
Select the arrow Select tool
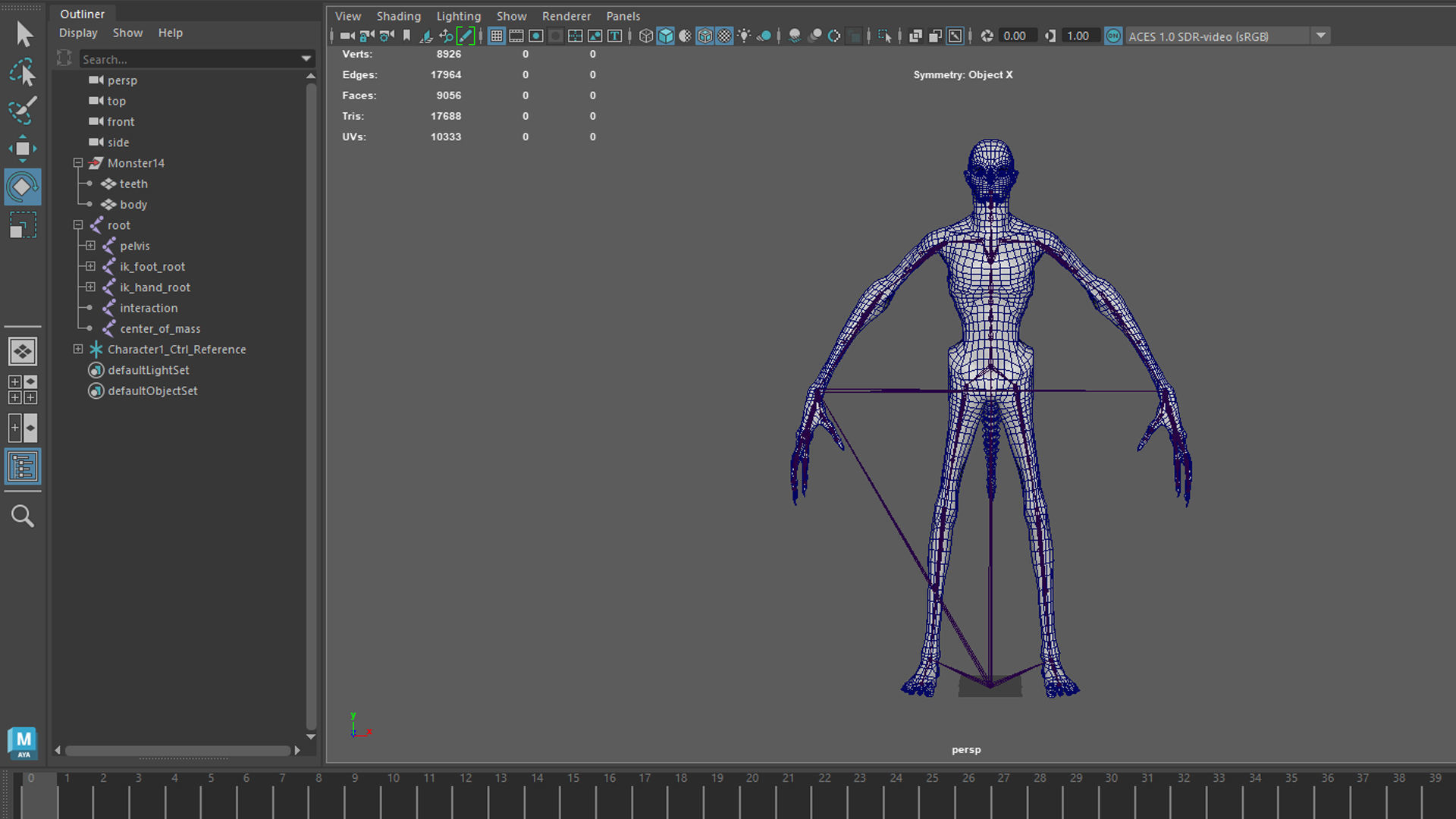(24, 34)
